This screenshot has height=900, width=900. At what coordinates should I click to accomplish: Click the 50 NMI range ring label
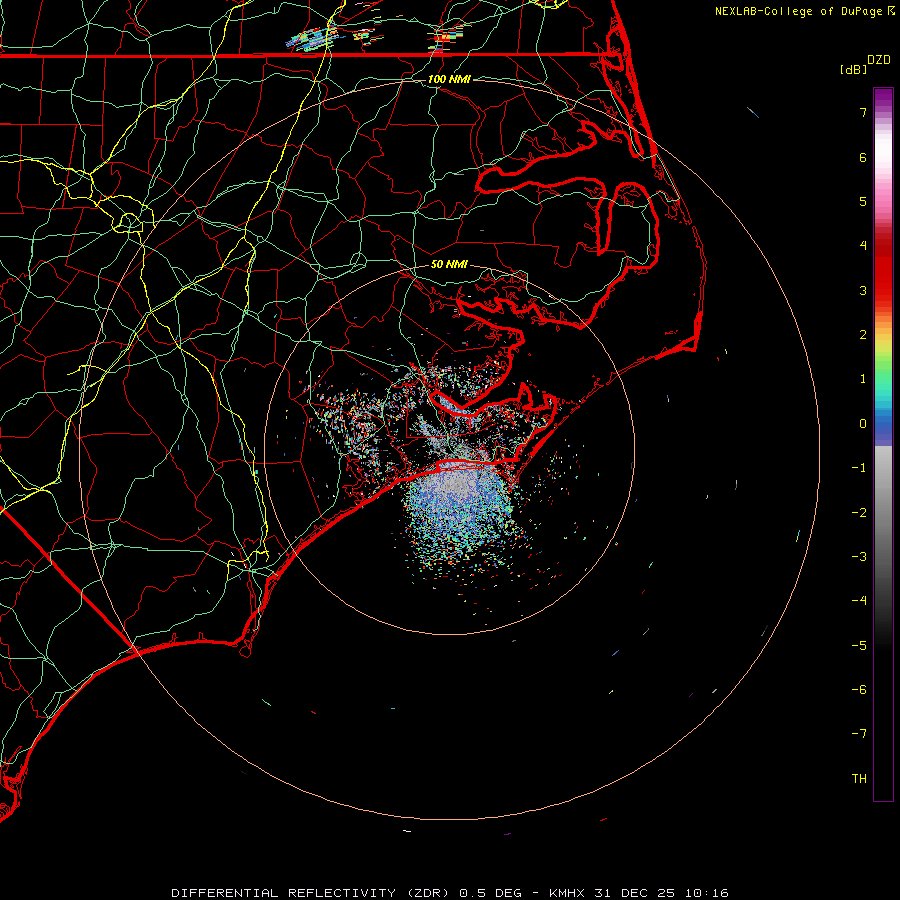pyautogui.click(x=449, y=264)
